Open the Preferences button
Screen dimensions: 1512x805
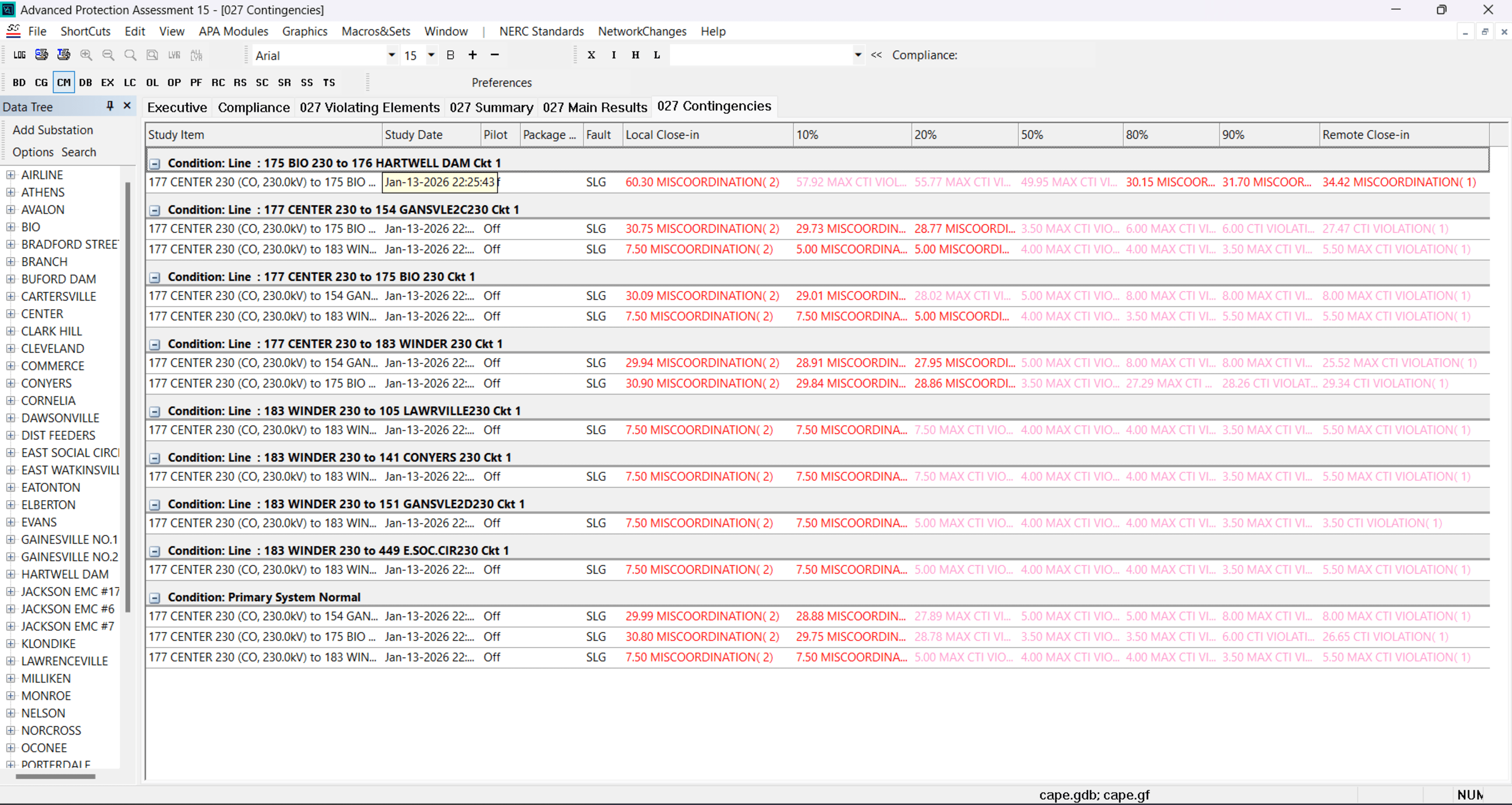pos(502,83)
